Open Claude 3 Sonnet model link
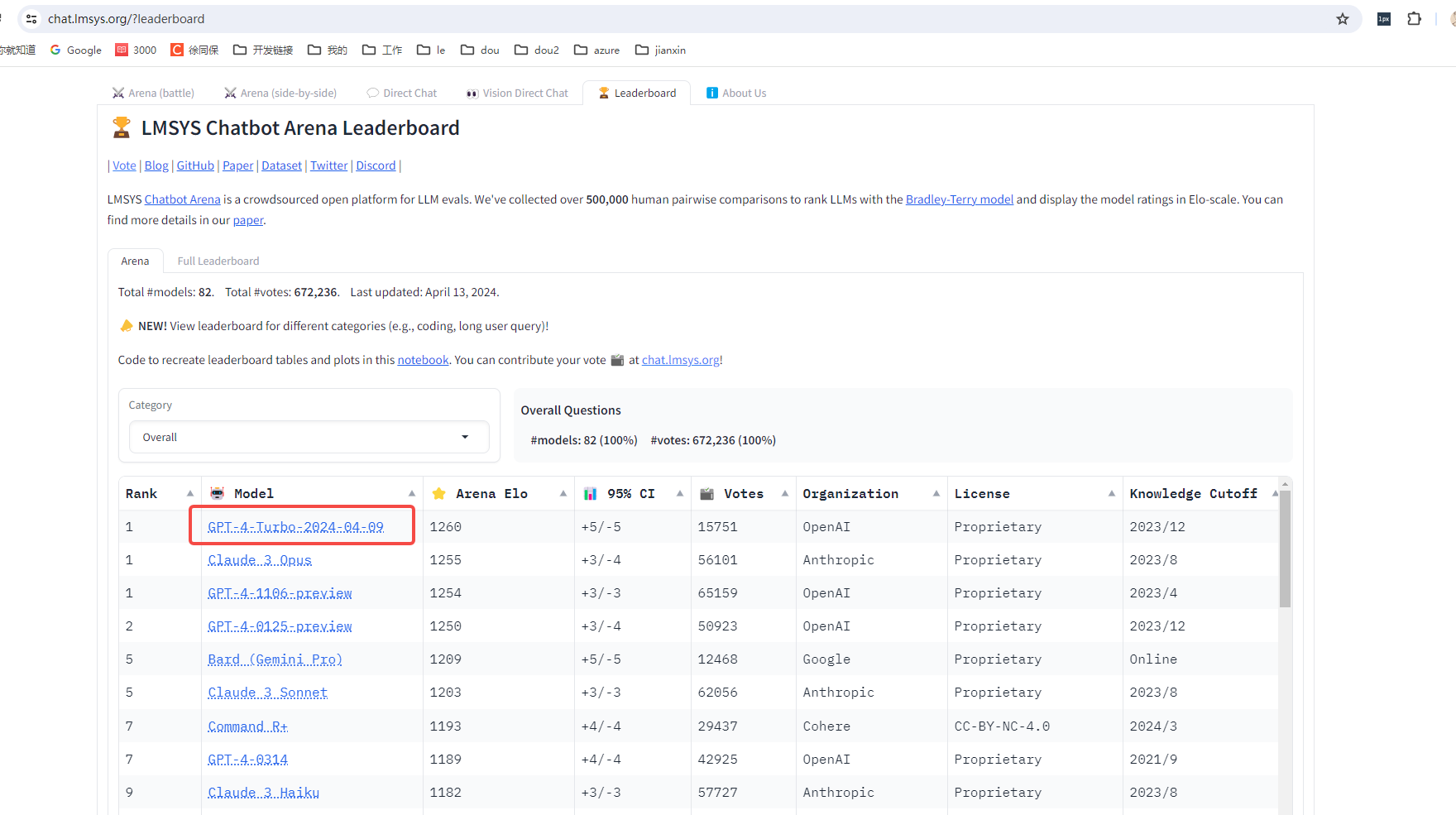 tap(268, 693)
